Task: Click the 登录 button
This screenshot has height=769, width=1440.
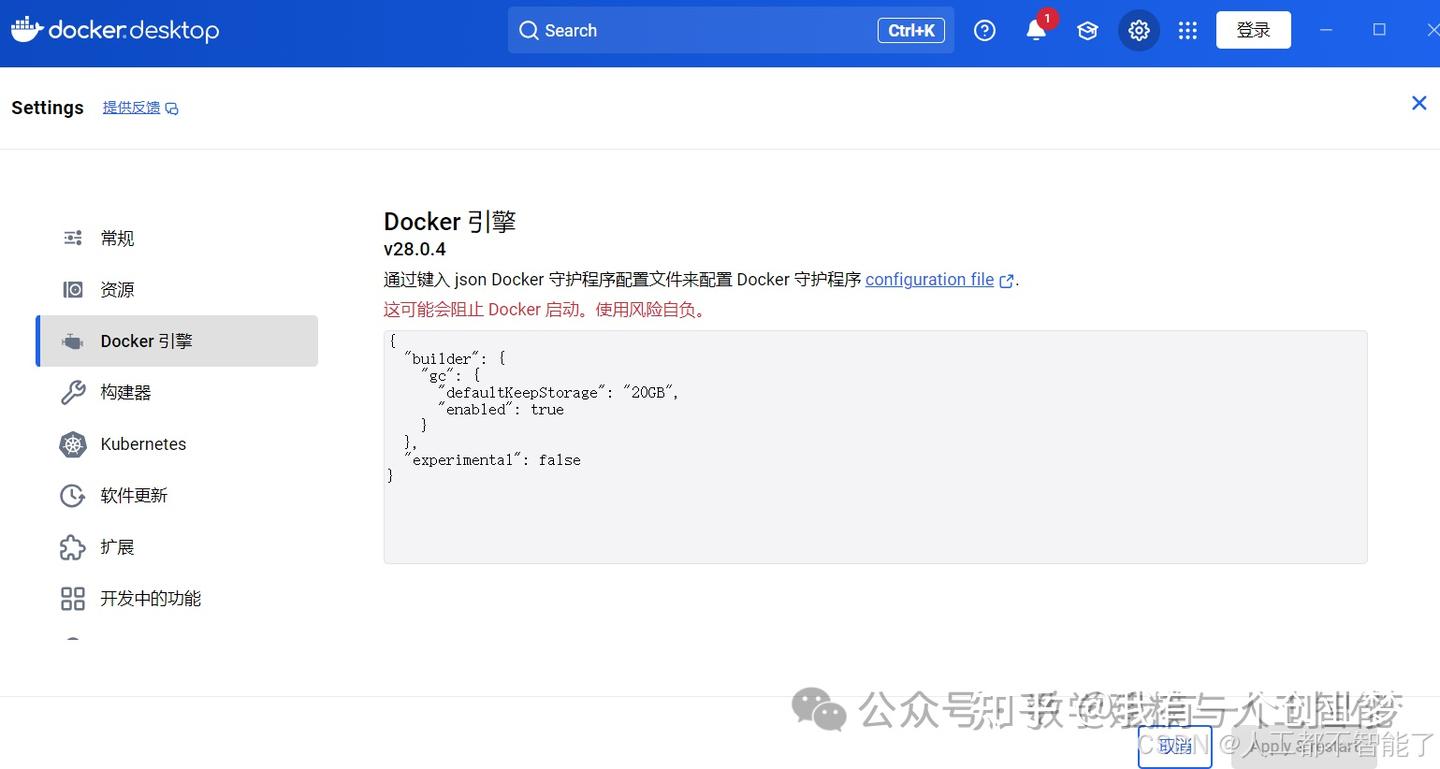Action: click(x=1253, y=30)
